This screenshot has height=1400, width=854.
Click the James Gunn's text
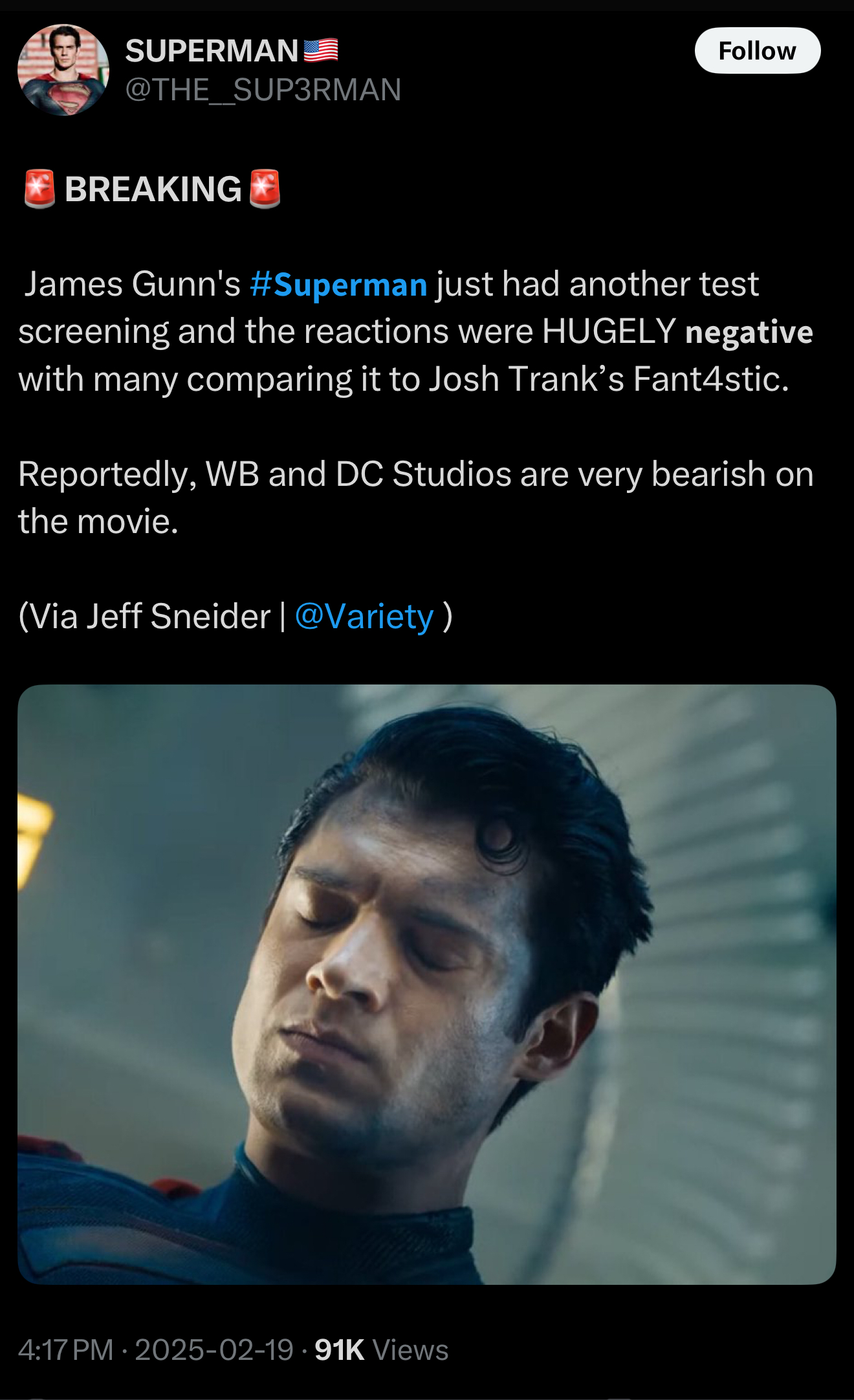[132, 285]
